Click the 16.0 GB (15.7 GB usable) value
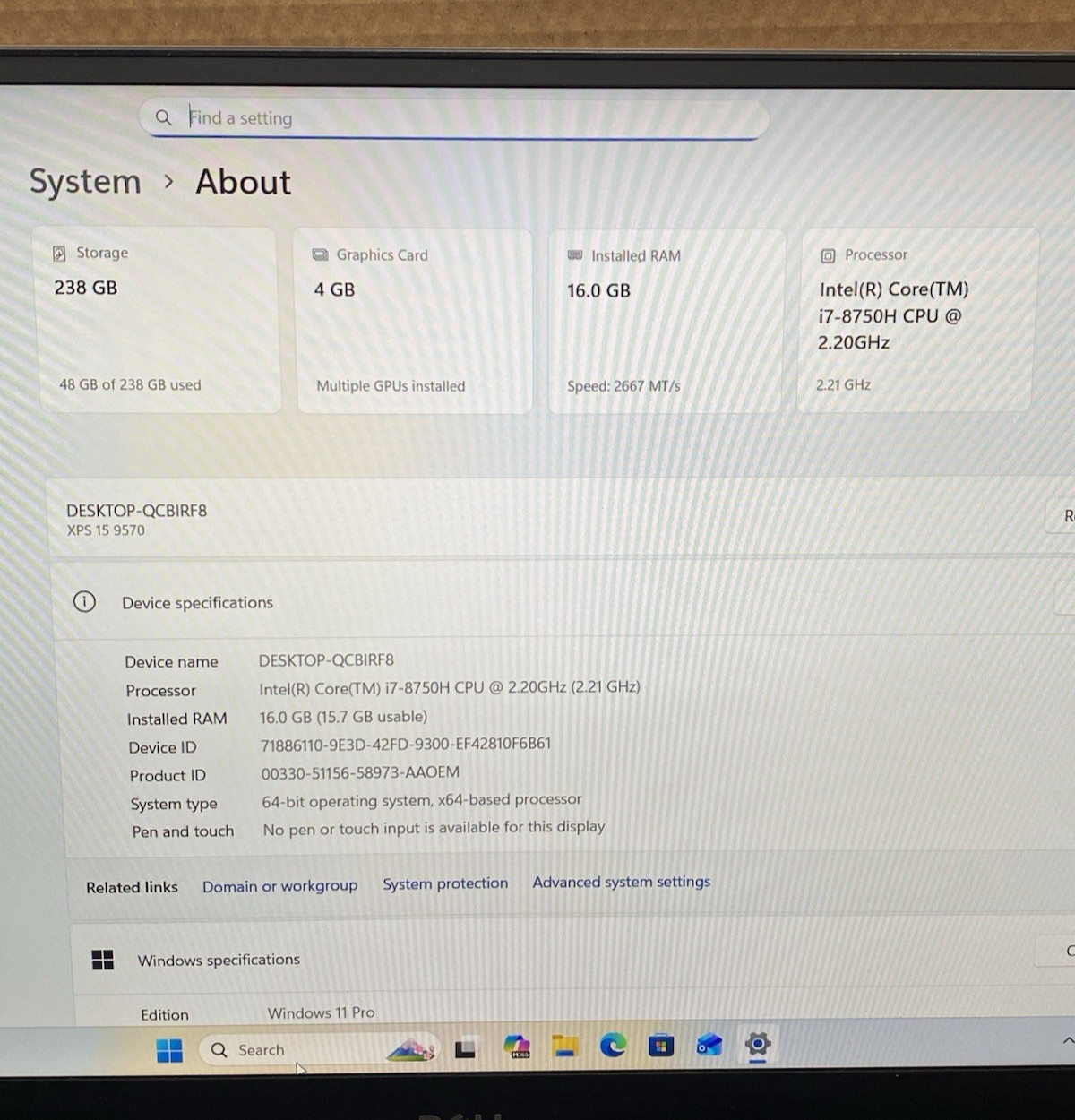Image resolution: width=1075 pixels, height=1120 pixels. [x=343, y=717]
